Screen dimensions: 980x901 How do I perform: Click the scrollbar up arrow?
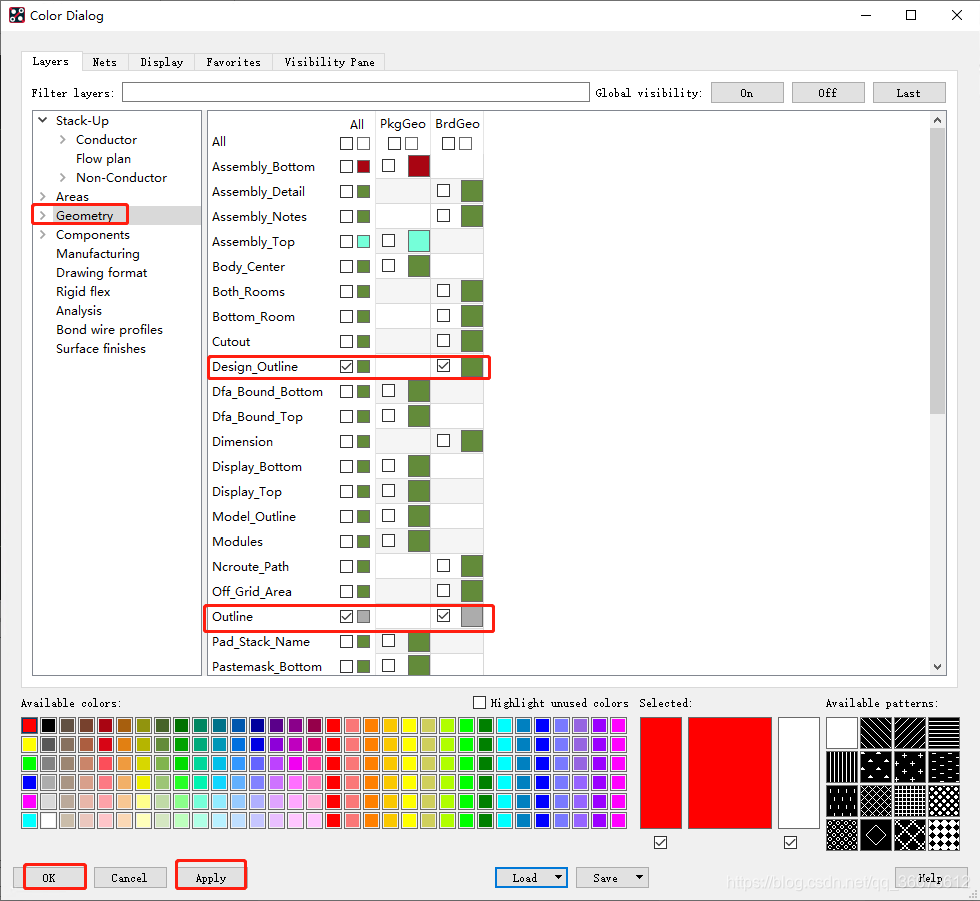click(x=937, y=120)
